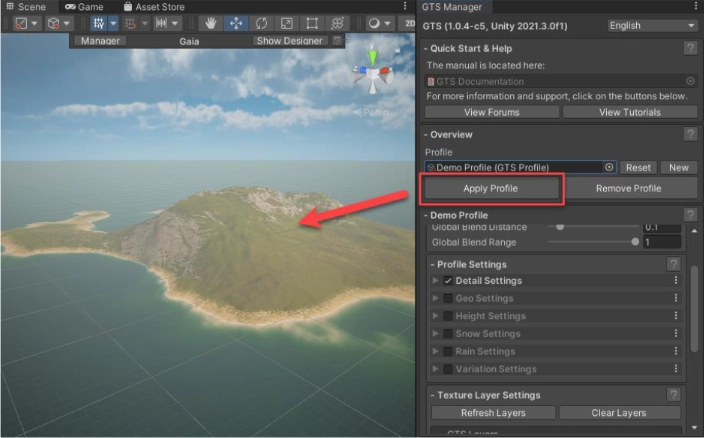The height and width of the screenshot is (438, 704).
Task: Expand the Variation Settings foldout
Action: (435, 369)
